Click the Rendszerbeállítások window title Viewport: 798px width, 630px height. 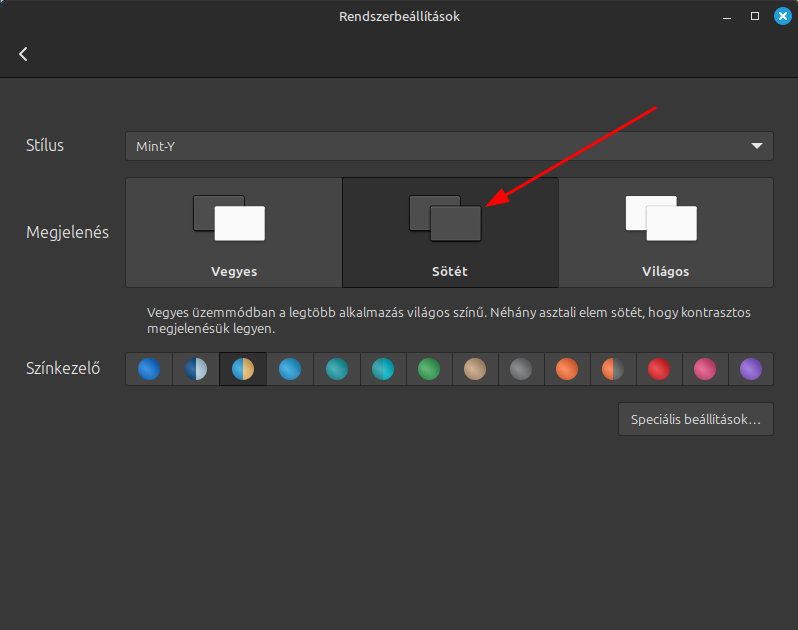[x=400, y=16]
